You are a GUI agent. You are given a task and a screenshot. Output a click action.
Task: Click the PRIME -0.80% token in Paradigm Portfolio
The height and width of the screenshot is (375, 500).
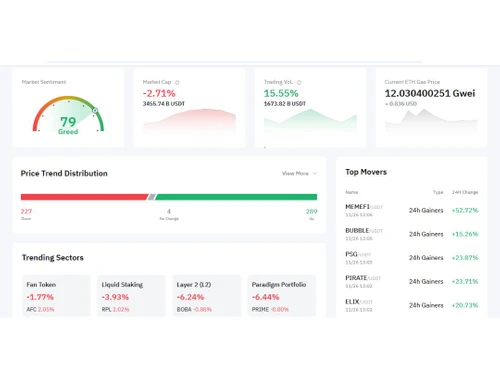pos(270,309)
